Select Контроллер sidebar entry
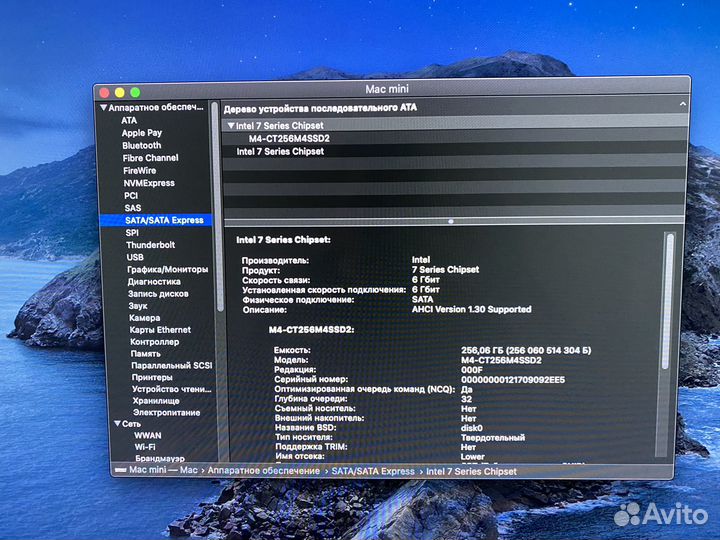 (x=154, y=342)
